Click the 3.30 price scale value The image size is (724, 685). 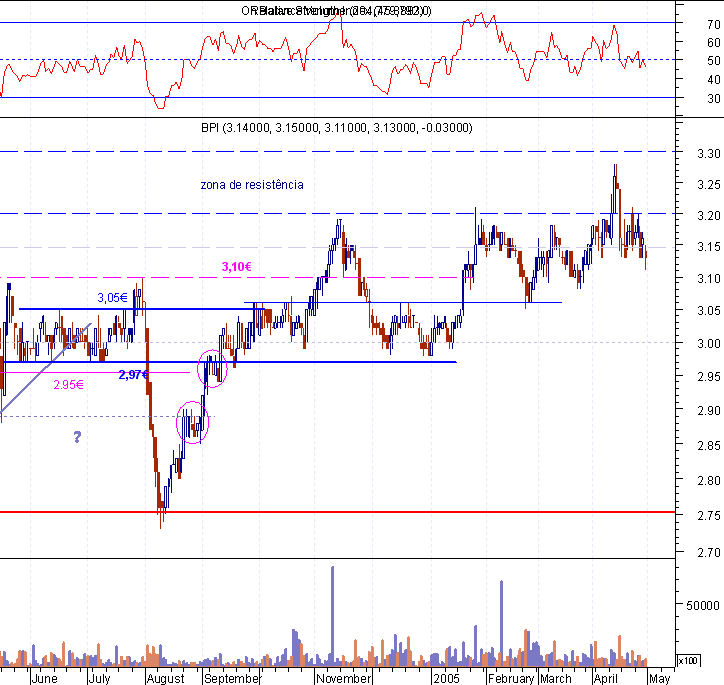pos(709,154)
